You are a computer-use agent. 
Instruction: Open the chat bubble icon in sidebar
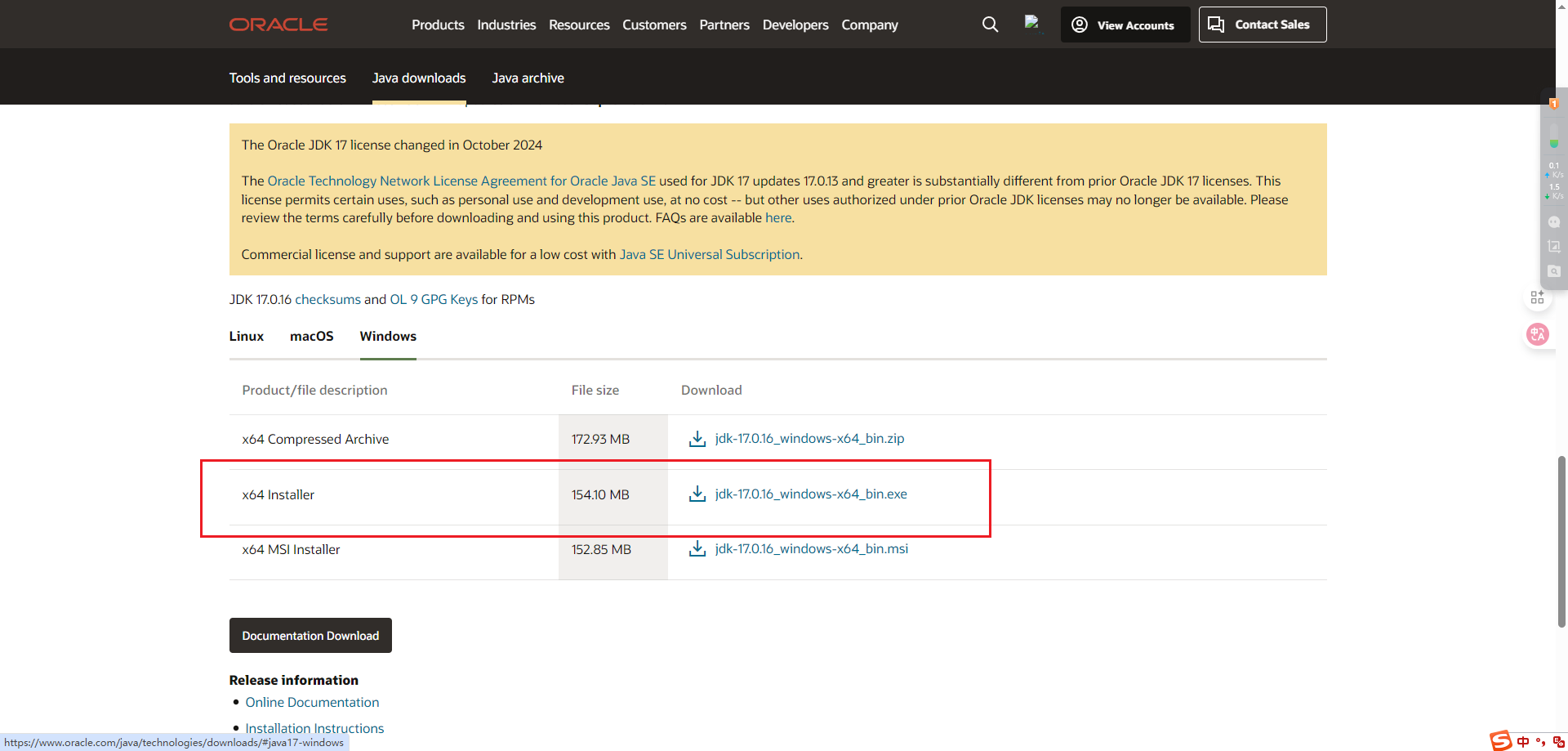pos(1553,222)
